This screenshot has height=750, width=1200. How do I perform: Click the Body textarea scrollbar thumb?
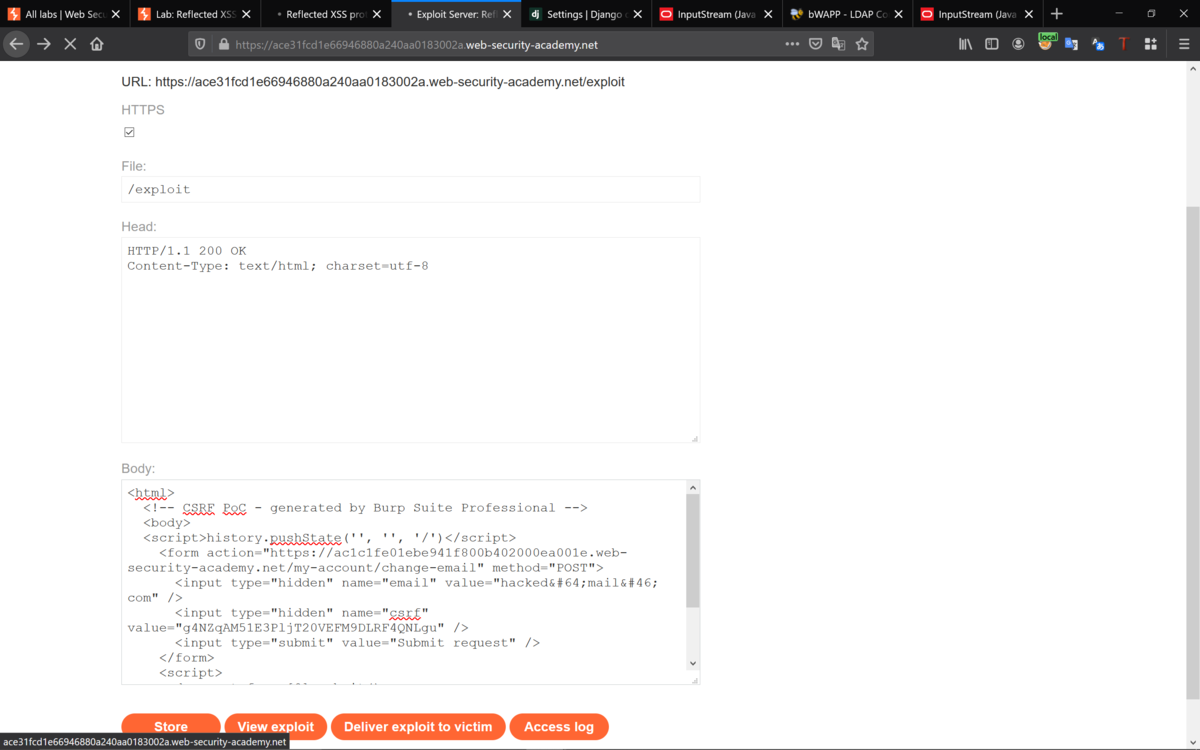(x=693, y=551)
